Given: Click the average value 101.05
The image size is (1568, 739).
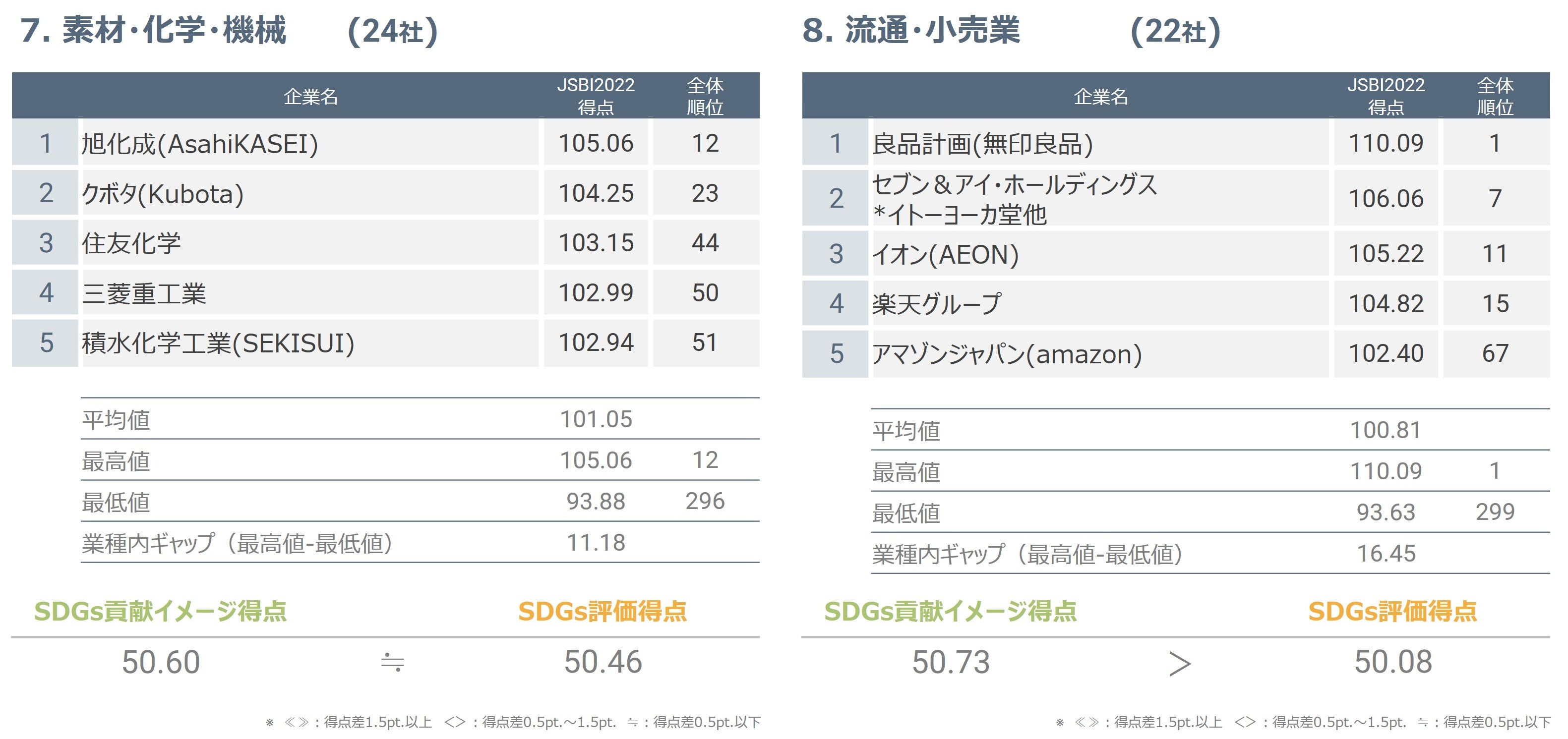Looking at the screenshot, I should click(x=596, y=420).
